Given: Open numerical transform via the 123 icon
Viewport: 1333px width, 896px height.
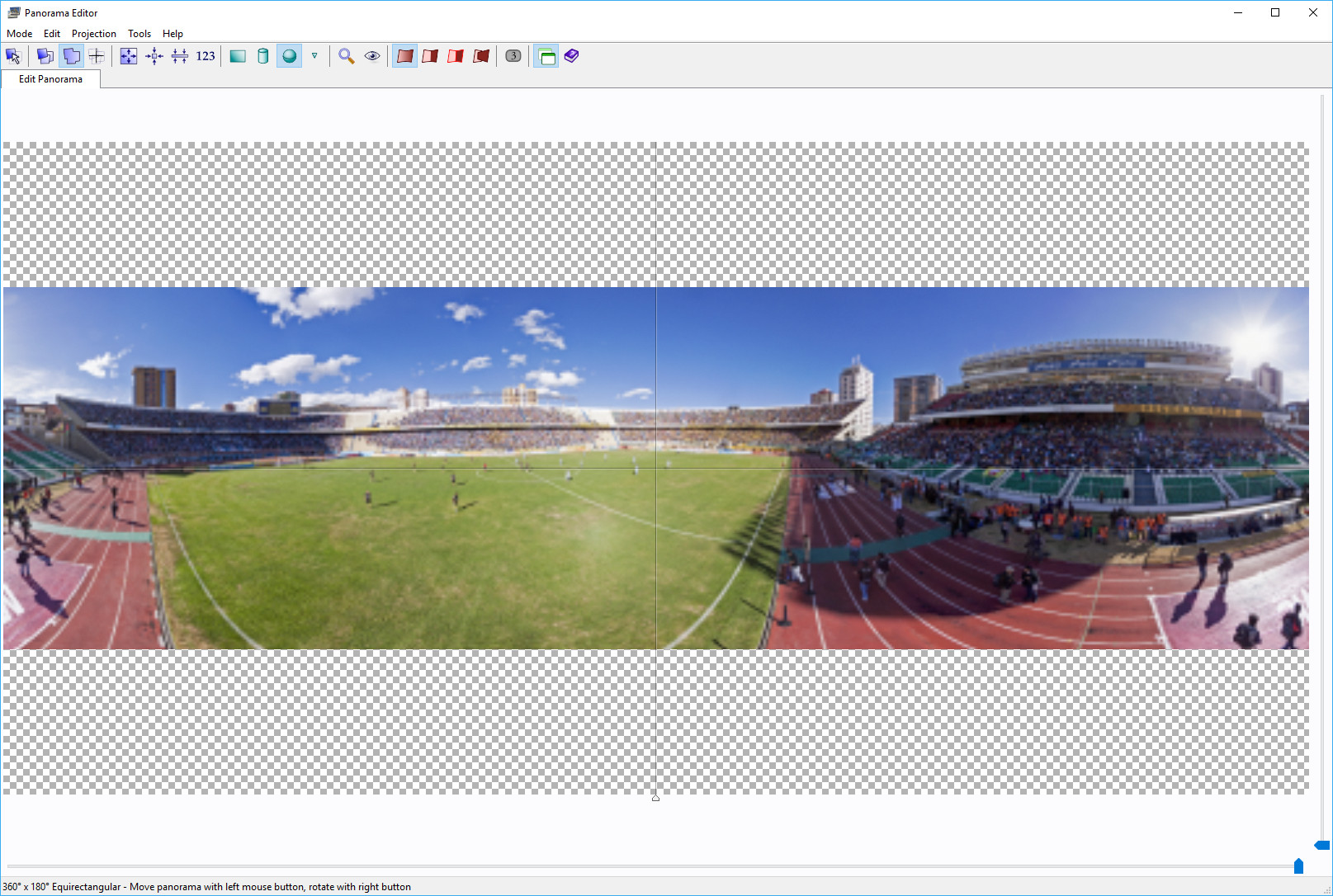Looking at the screenshot, I should click(206, 56).
